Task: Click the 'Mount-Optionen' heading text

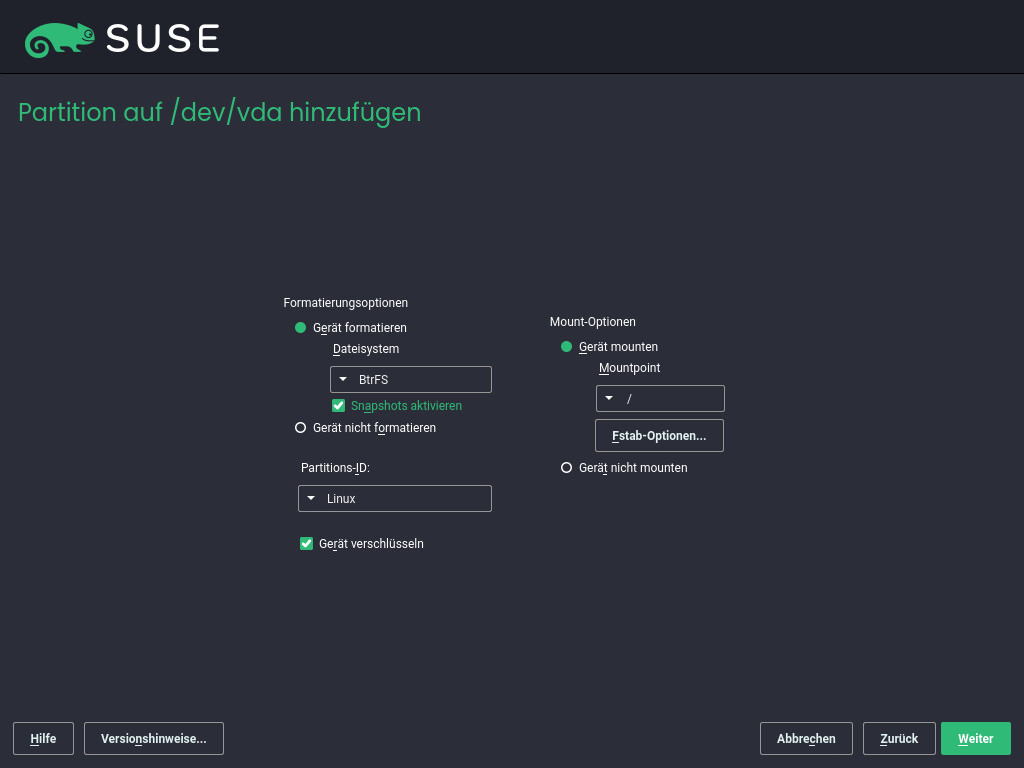Action: tap(592, 322)
